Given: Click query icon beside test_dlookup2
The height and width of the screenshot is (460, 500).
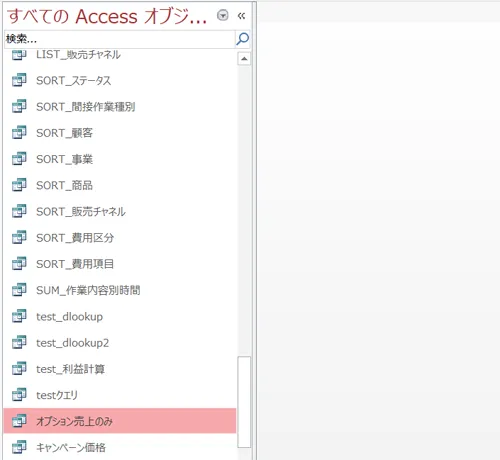Looking at the screenshot, I should point(19,342).
